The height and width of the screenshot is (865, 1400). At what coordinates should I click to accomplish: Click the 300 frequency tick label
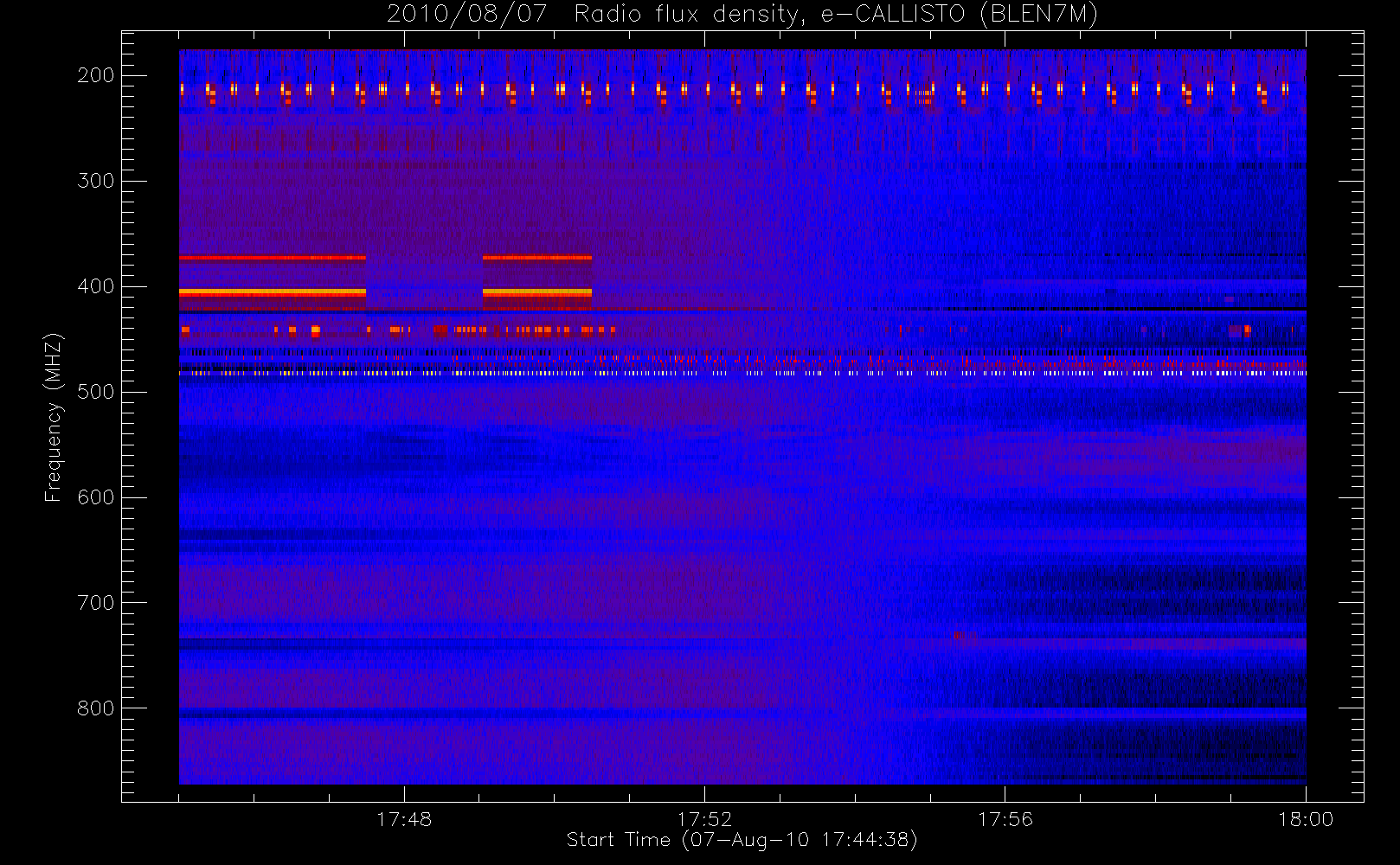96,181
